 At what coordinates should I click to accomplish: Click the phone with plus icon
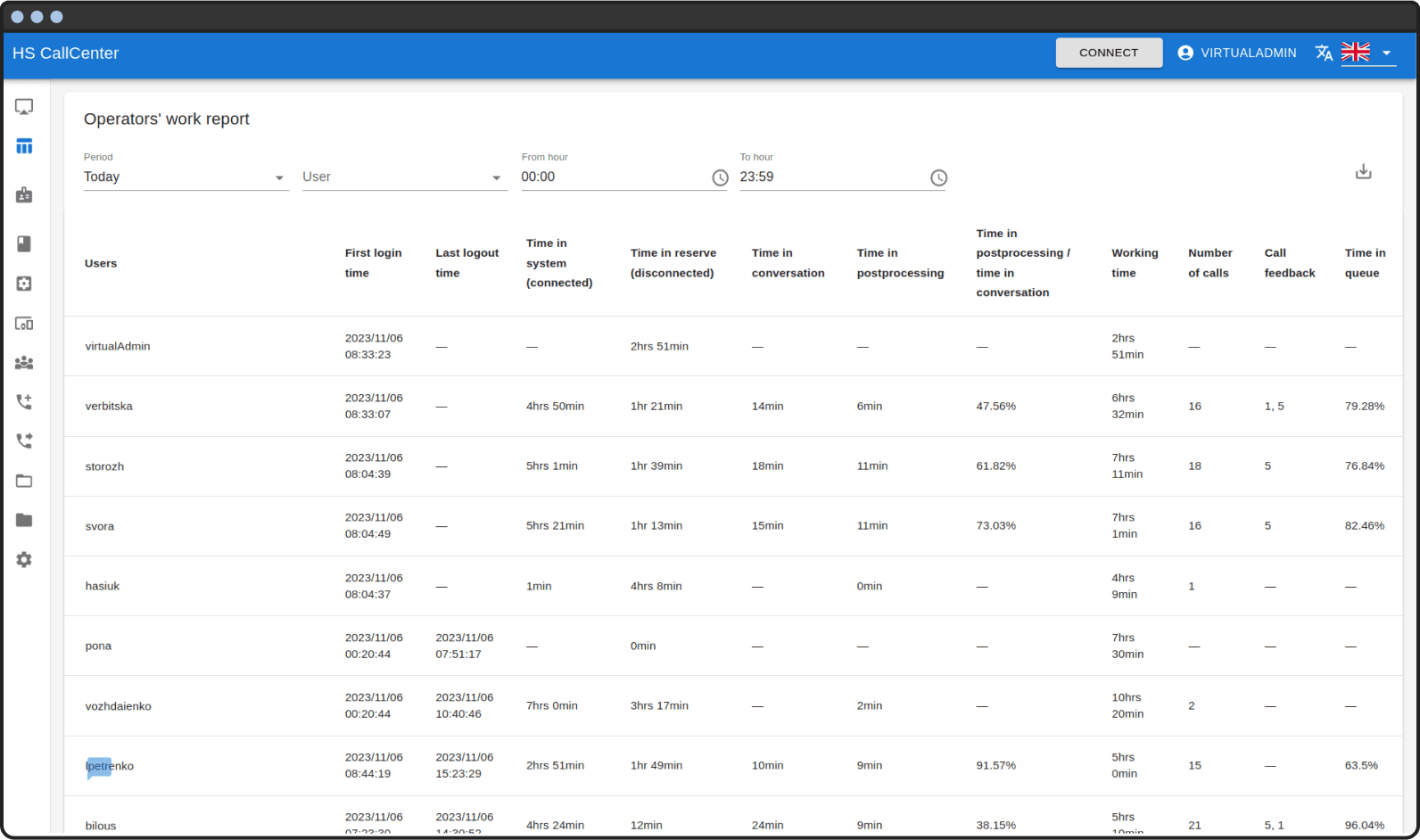[x=24, y=402]
